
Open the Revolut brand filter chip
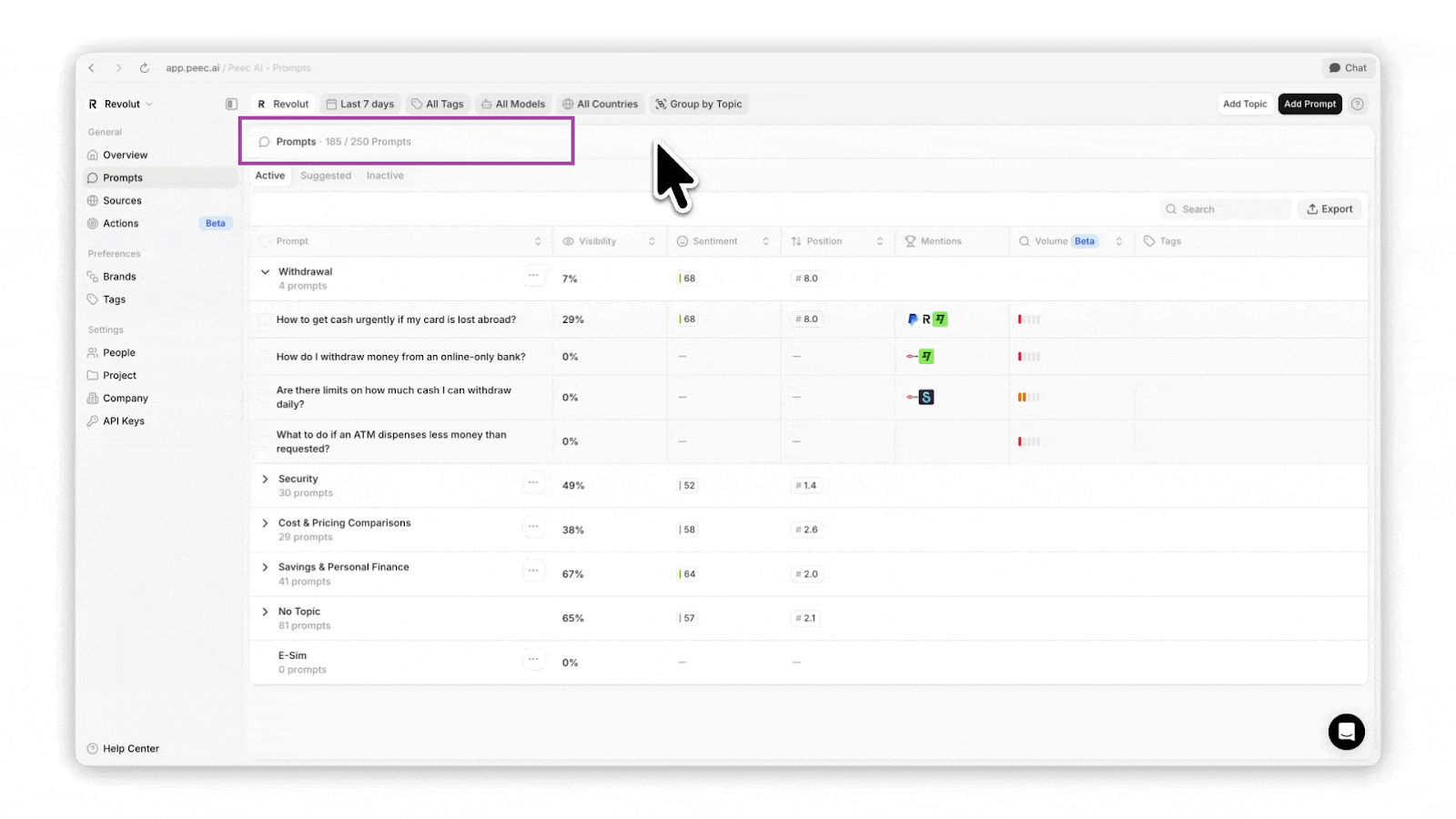[x=283, y=105]
